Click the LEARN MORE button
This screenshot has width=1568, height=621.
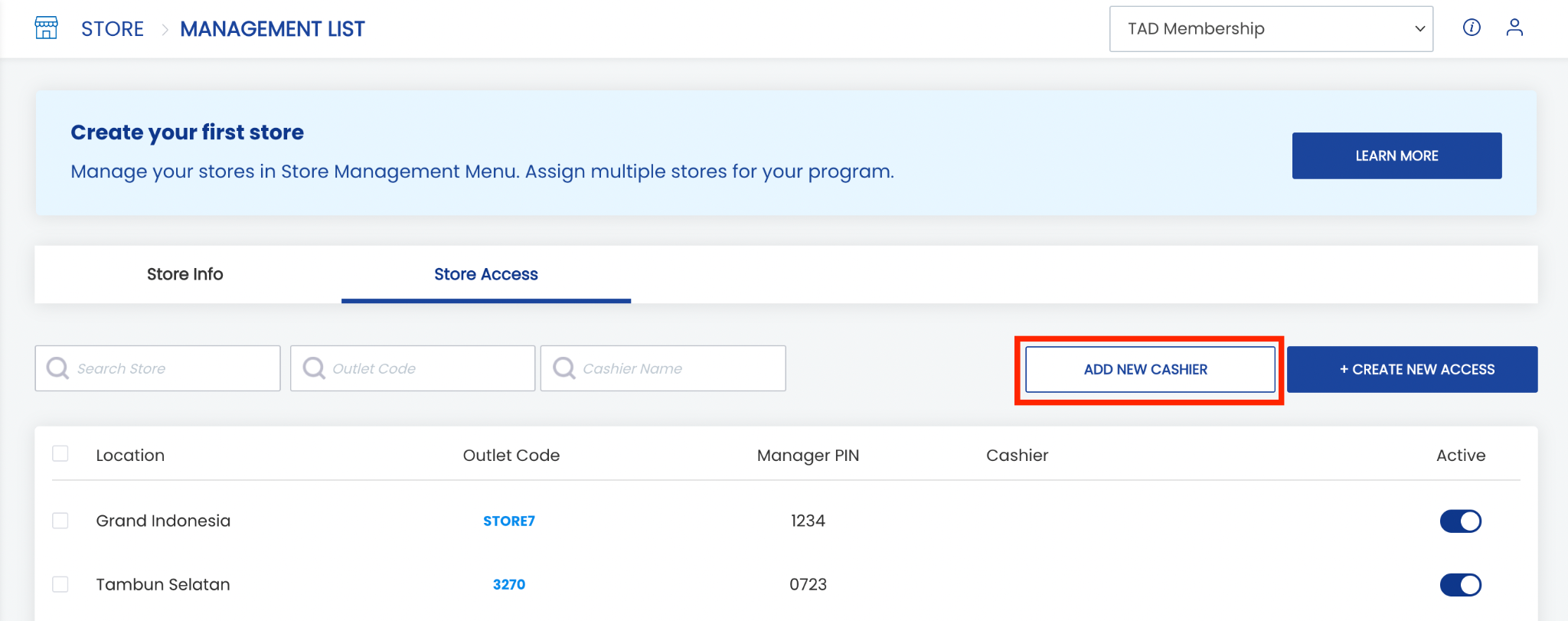[x=1396, y=155]
